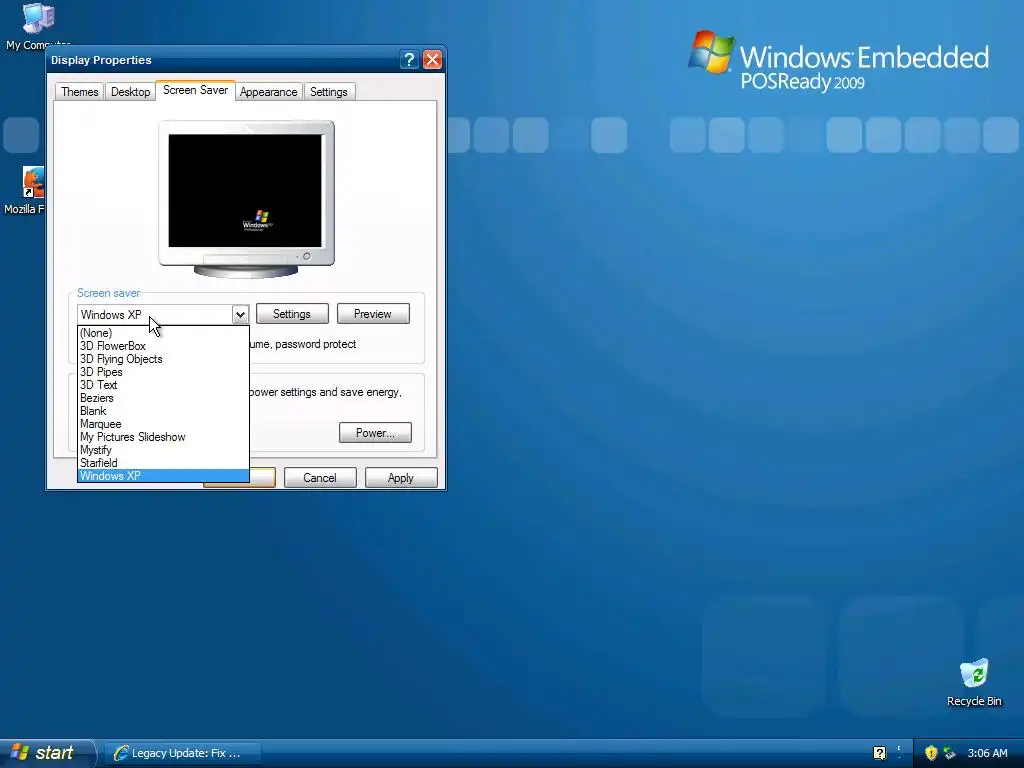Choose 3D FlowerBox screen saver
Viewport: 1024px width, 768px height.
coord(163,346)
